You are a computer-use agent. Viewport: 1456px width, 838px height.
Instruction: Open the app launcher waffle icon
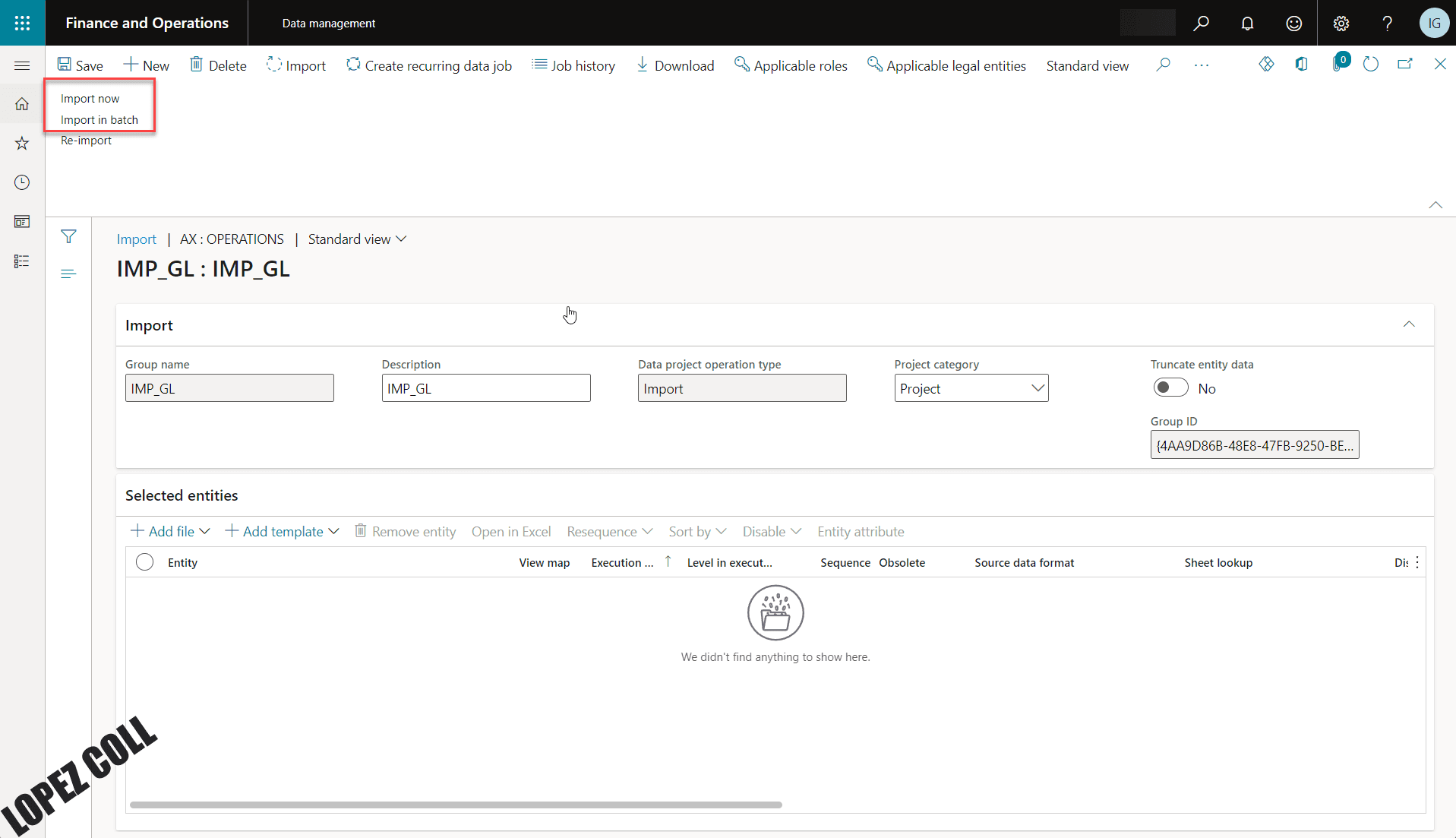(x=22, y=23)
